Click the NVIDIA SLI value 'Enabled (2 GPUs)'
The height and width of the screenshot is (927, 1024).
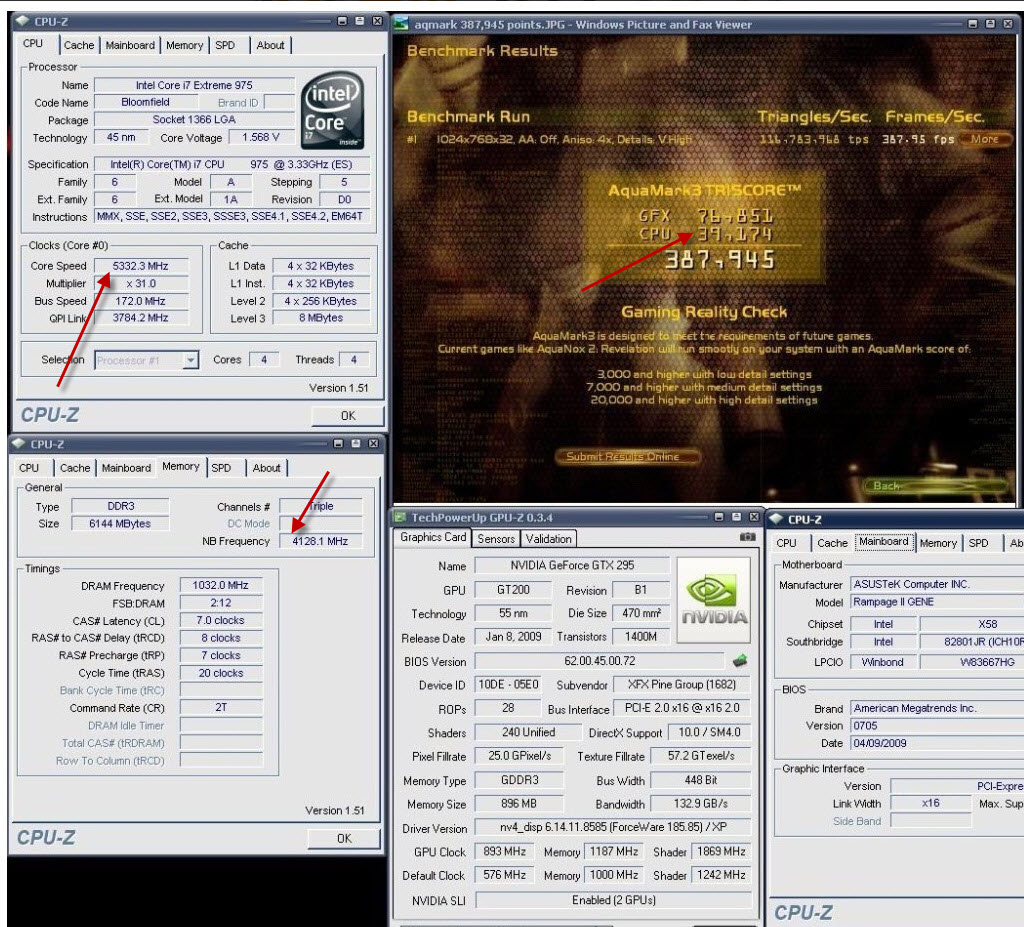[613, 900]
